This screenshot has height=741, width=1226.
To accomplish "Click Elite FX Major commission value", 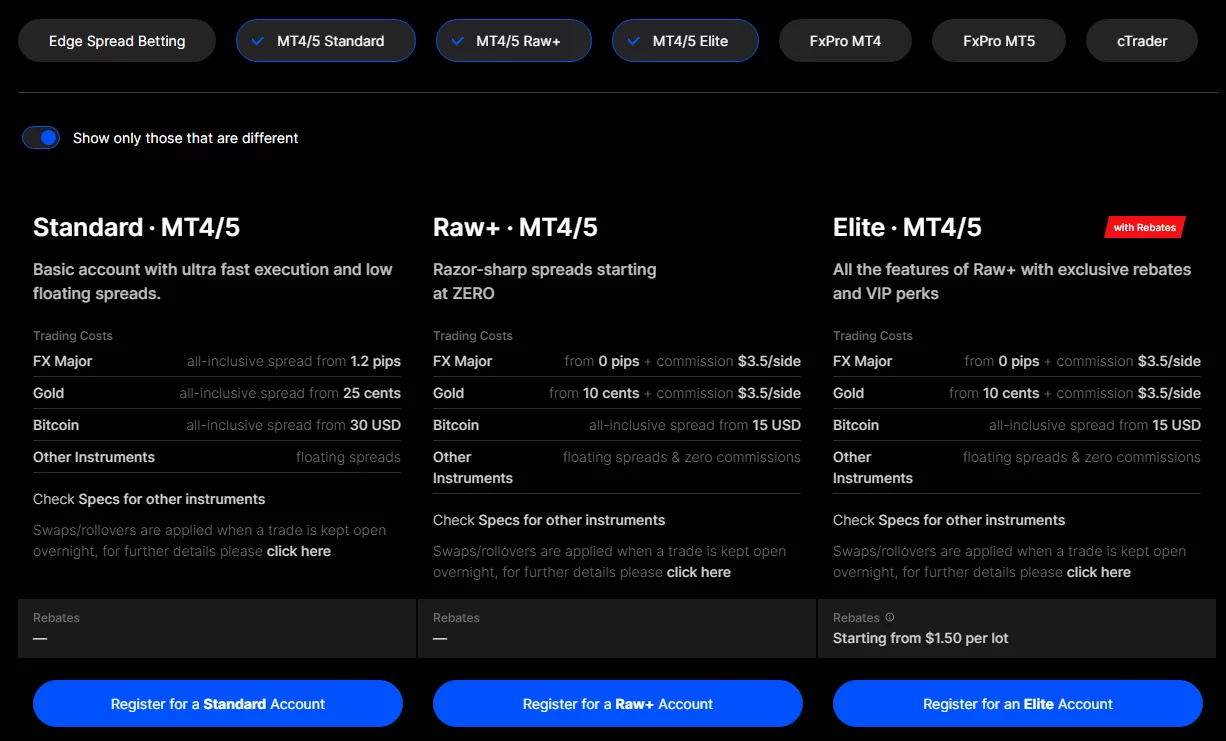I will (1169, 361).
